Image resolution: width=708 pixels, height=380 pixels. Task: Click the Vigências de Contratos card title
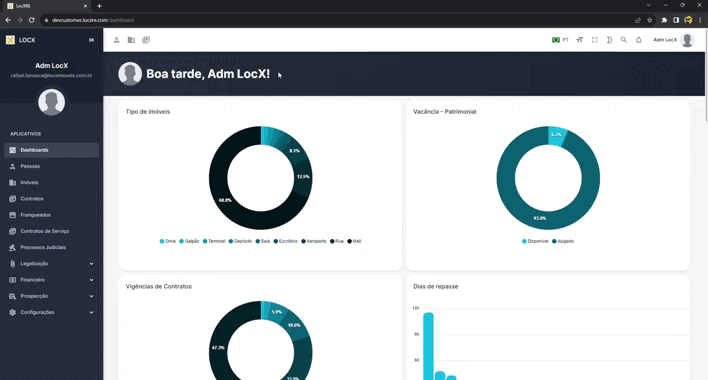pos(158,287)
